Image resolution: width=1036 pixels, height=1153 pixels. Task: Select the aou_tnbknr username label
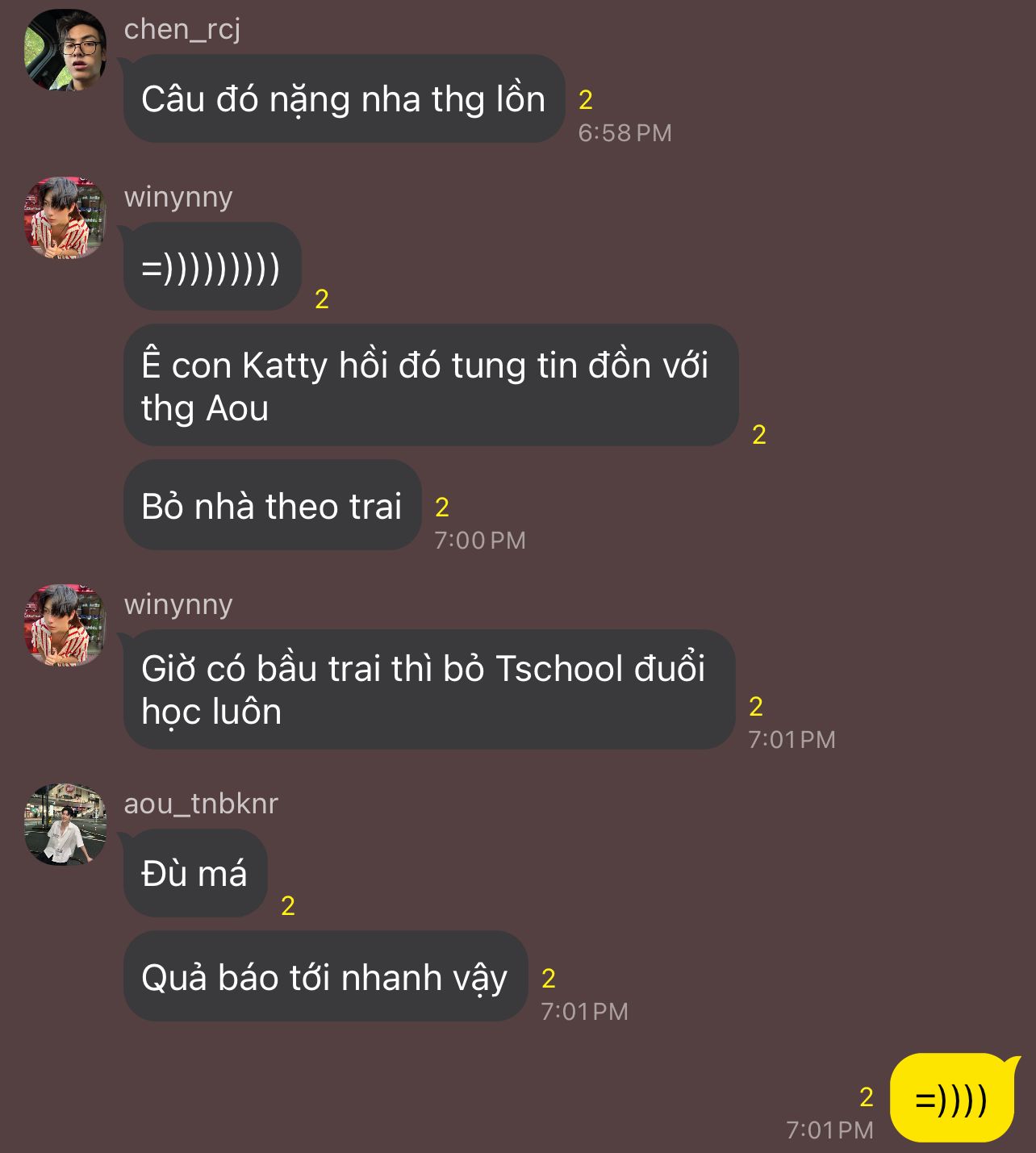(201, 804)
